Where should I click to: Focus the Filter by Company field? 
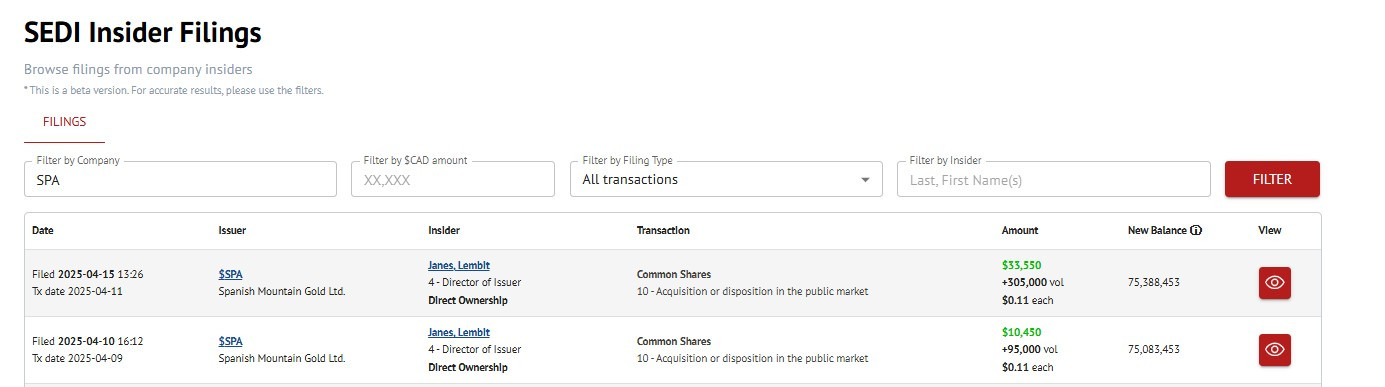click(180, 179)
